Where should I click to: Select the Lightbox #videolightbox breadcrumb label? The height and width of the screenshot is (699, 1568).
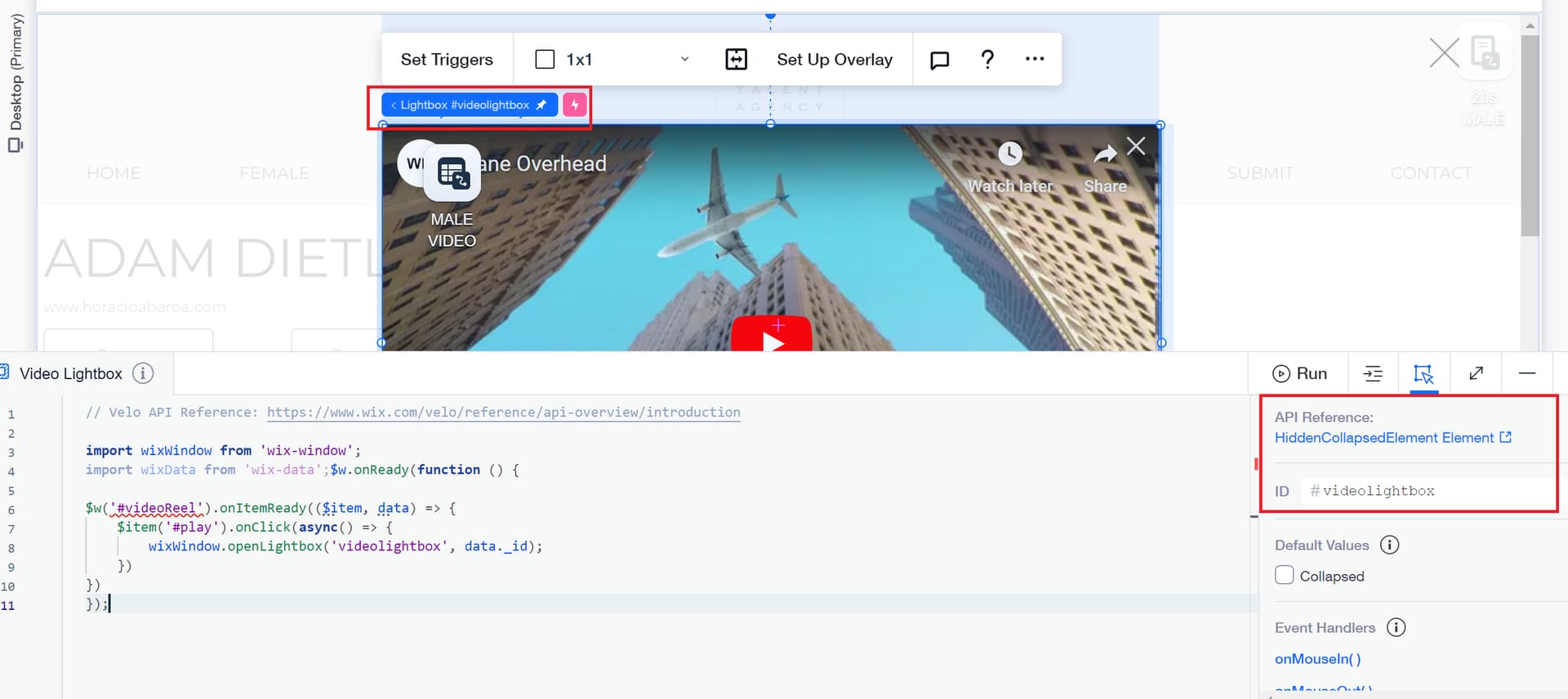tap(464, 105)
